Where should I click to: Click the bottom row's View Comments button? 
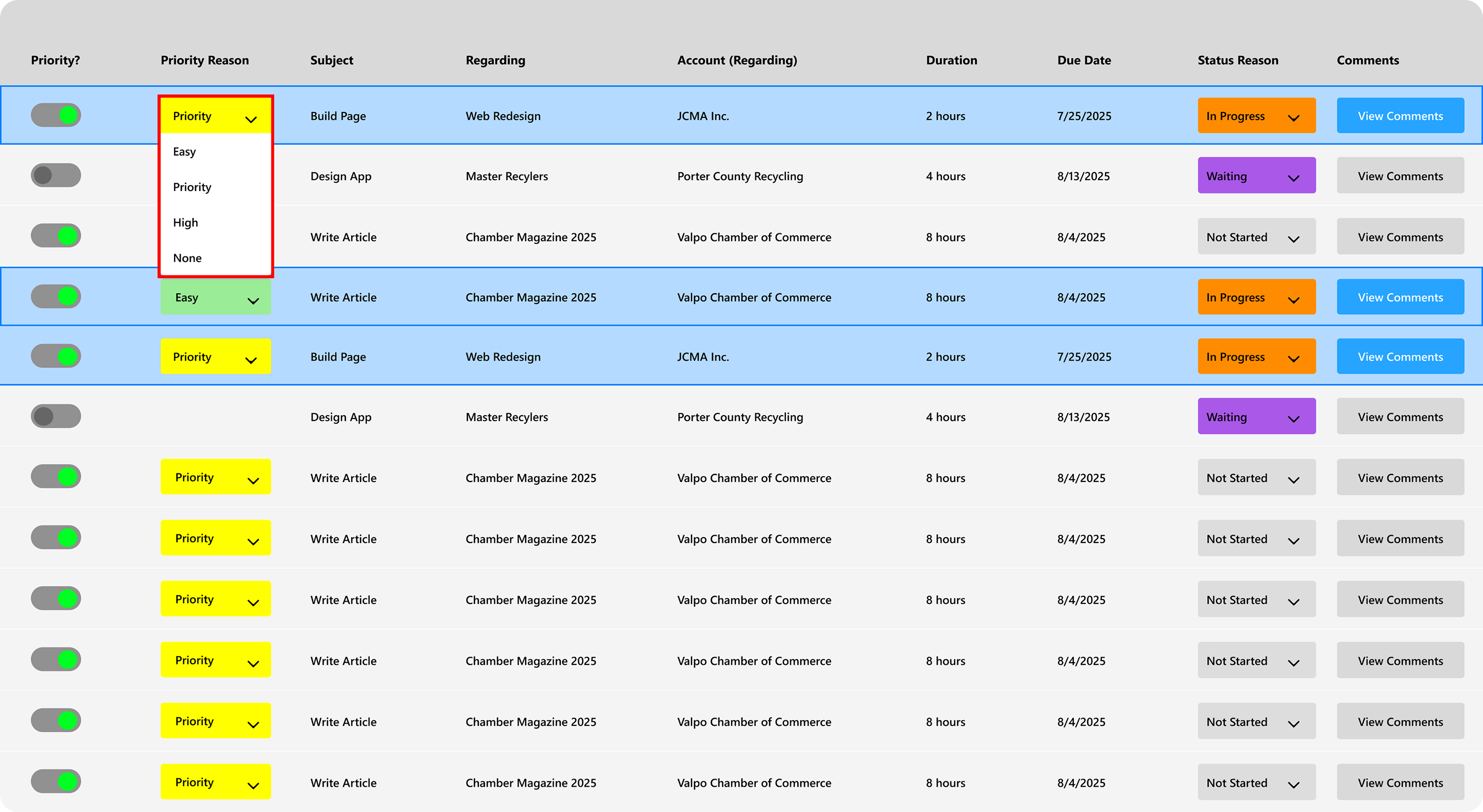tap(1400, 783)
